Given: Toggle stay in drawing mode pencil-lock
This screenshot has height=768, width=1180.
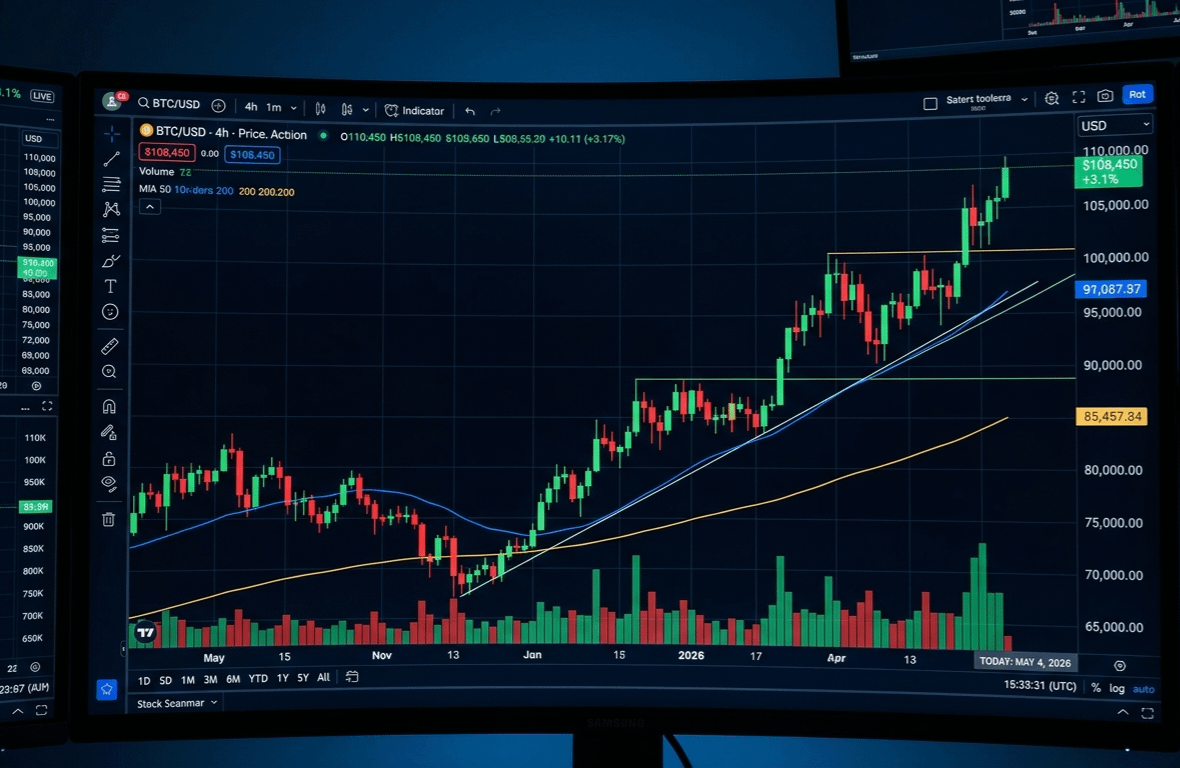Looking at the screenshot, I should point(109,433).
